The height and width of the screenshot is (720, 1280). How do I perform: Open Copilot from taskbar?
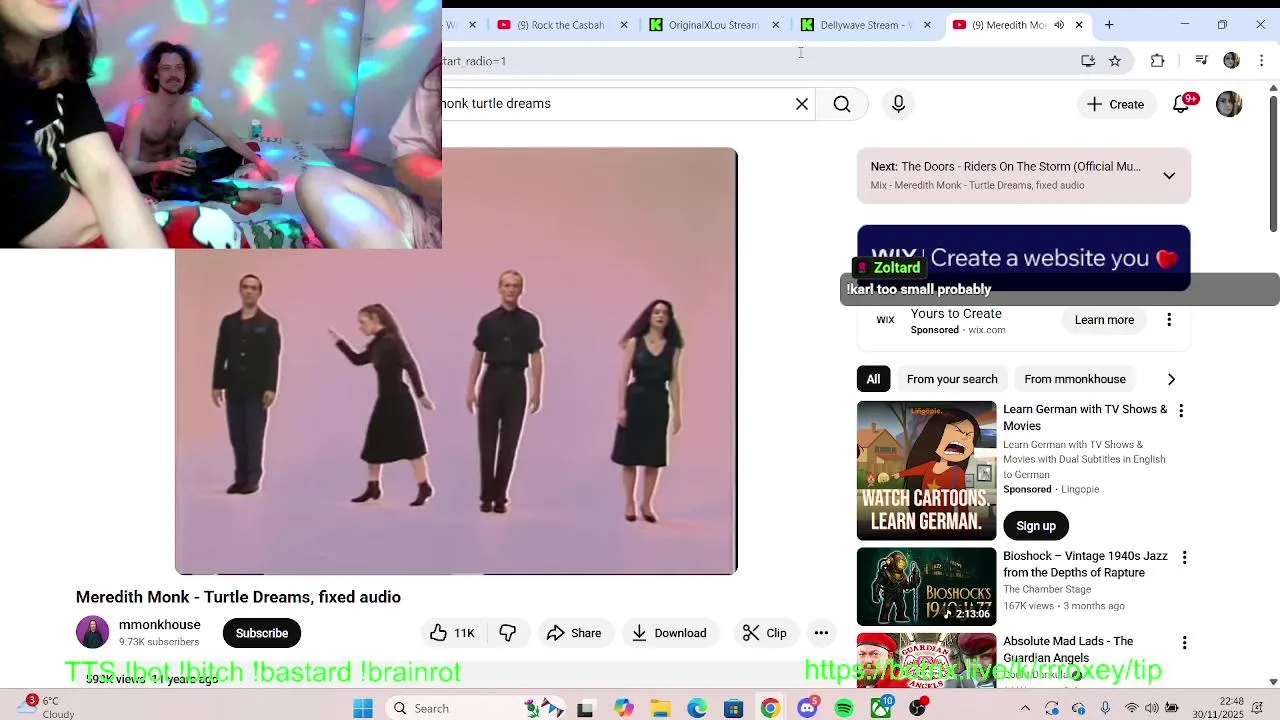click(624, 708)
